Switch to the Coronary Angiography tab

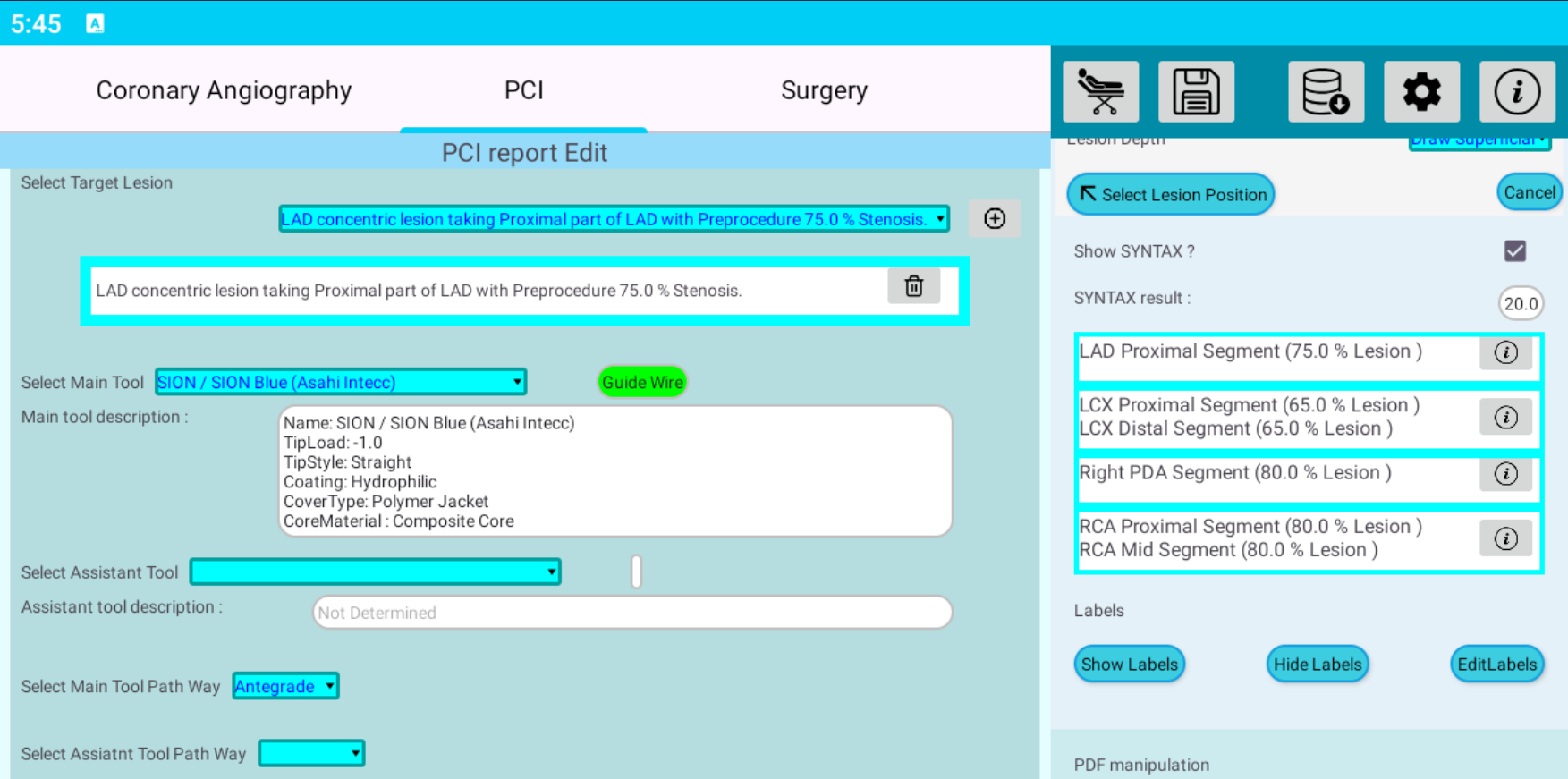(x=224, y=90)
